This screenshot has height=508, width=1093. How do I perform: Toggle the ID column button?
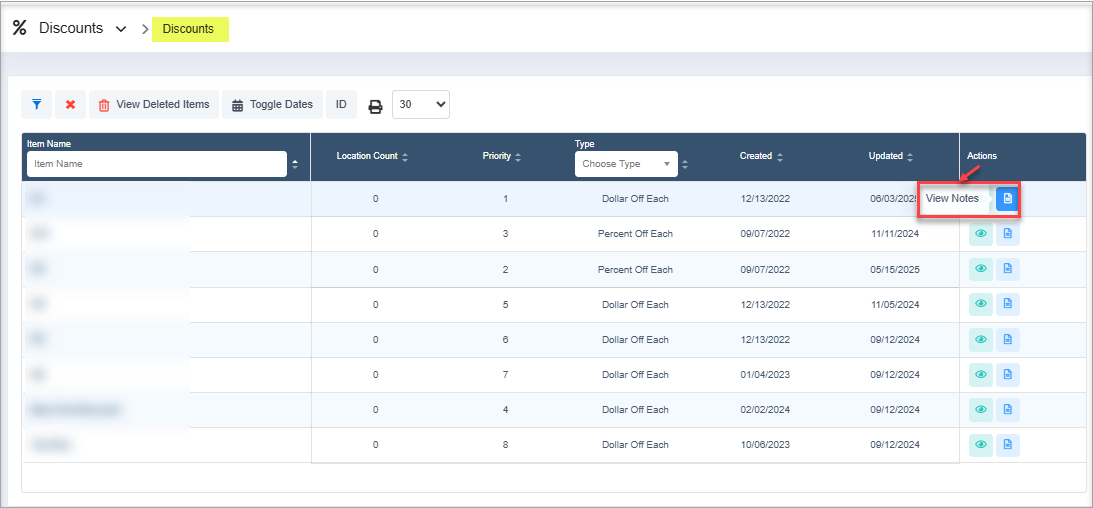(341, 104)
